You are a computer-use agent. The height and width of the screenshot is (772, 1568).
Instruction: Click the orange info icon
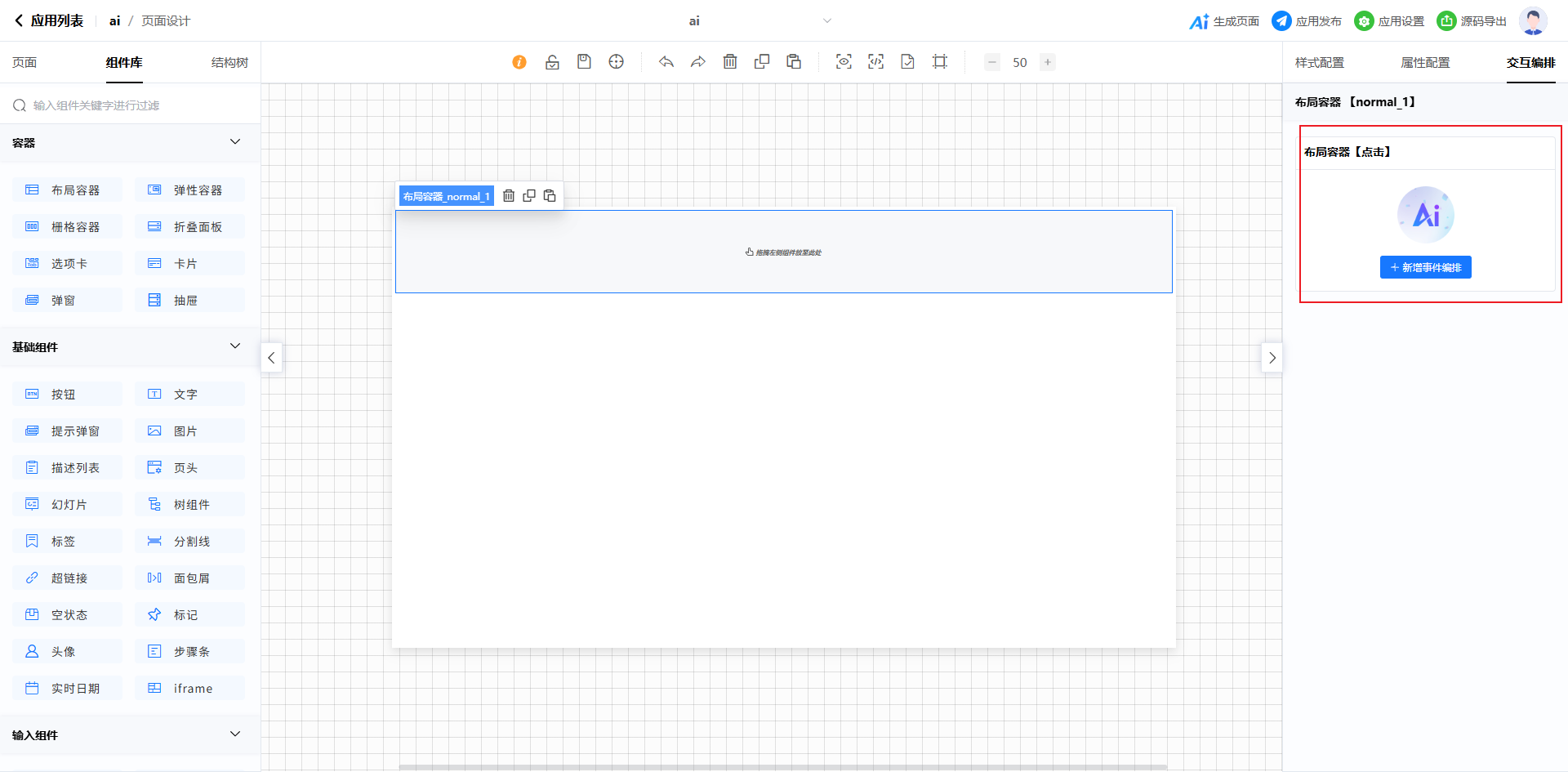pyautogui.click(x=519, y=62)
